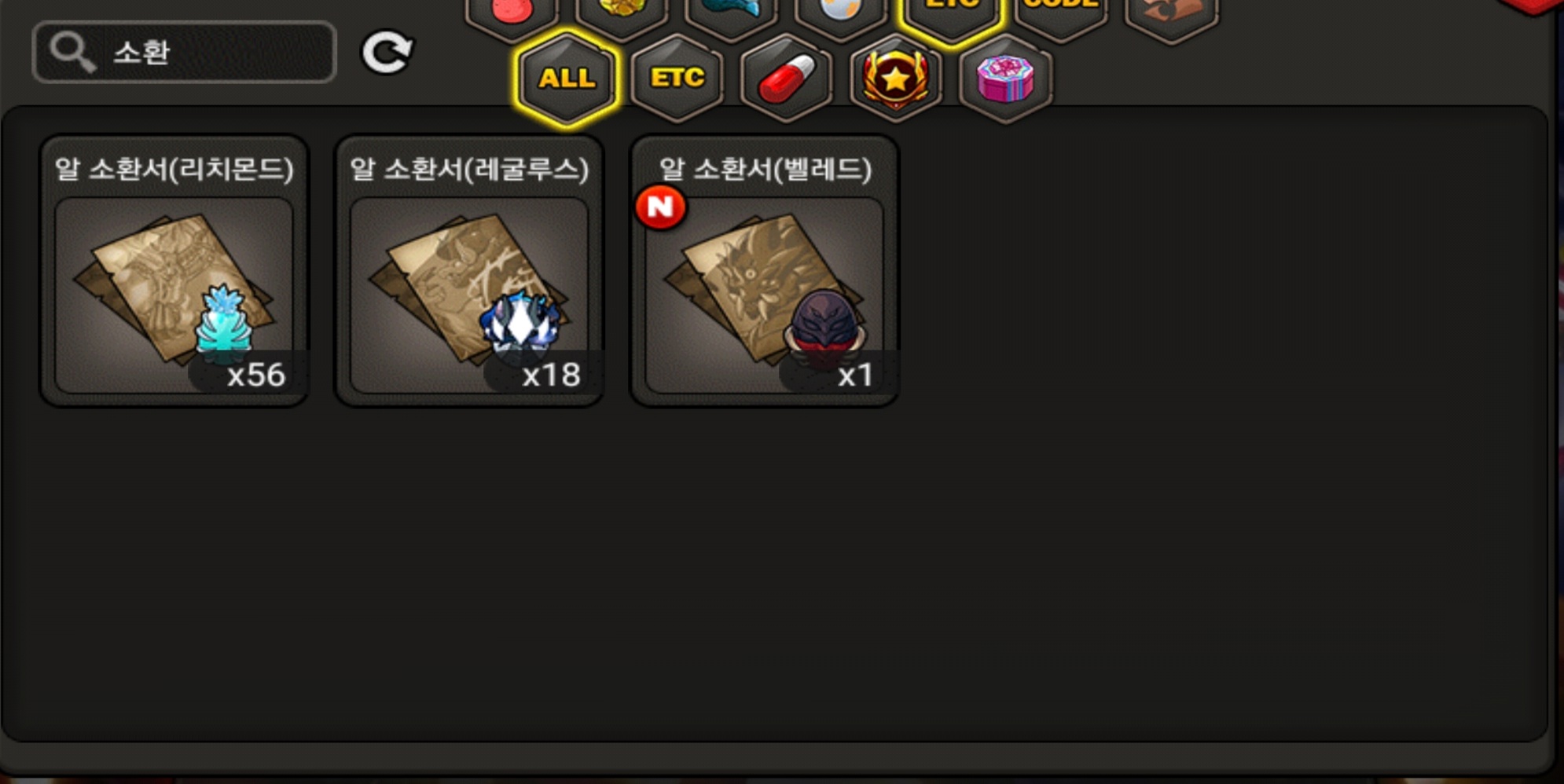Select 알 소환서(리치몬드) item card
Screen dimensions: 1564x784
(x=174, y=271)
